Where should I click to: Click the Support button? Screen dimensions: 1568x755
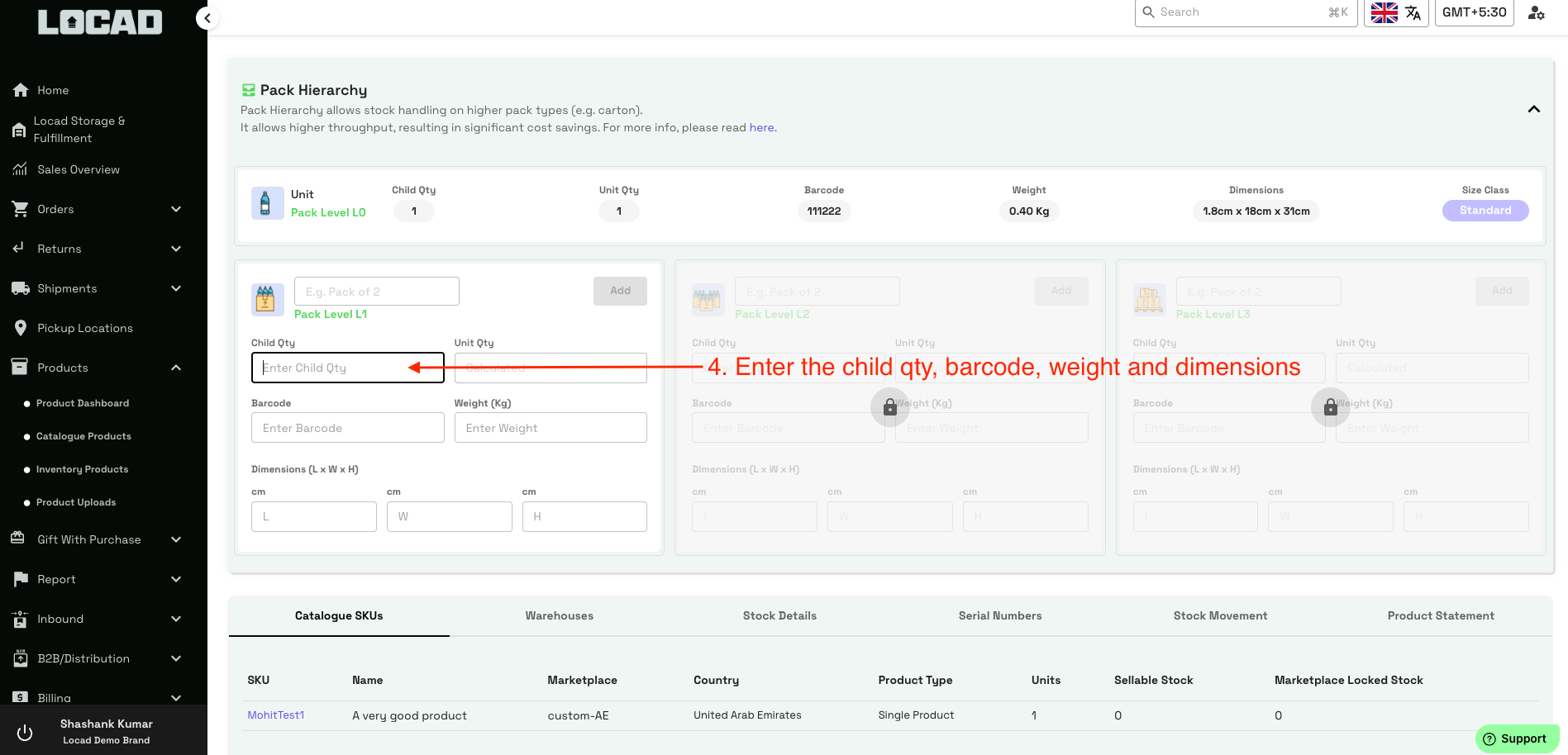[1517, 738]
